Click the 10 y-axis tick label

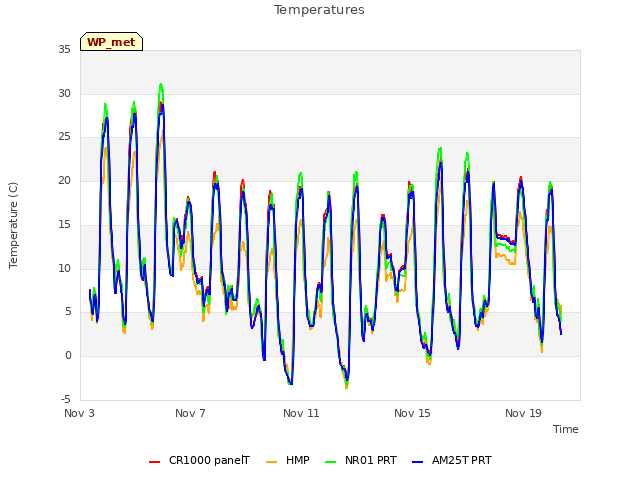(x=64, y=269)
